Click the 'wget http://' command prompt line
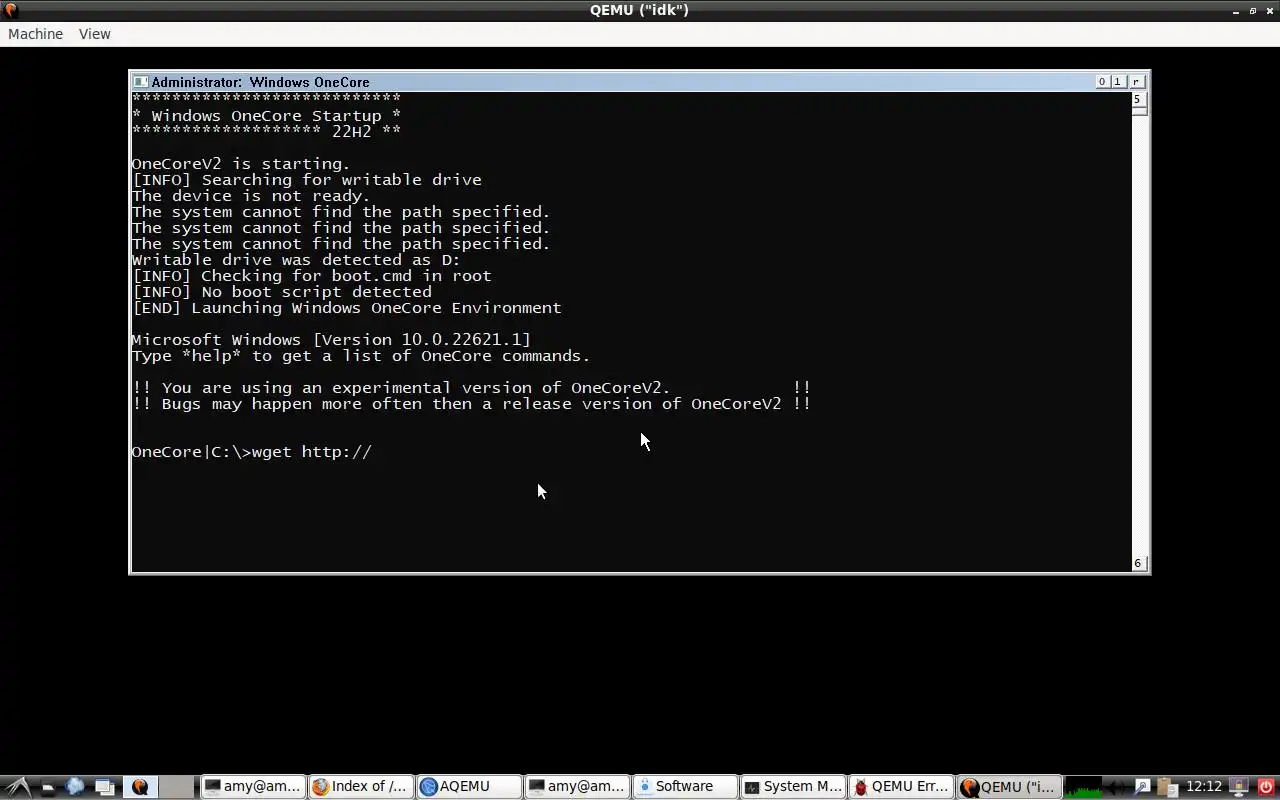Image resolution: width=1280 pixels, height=800 pixels. 252,452
